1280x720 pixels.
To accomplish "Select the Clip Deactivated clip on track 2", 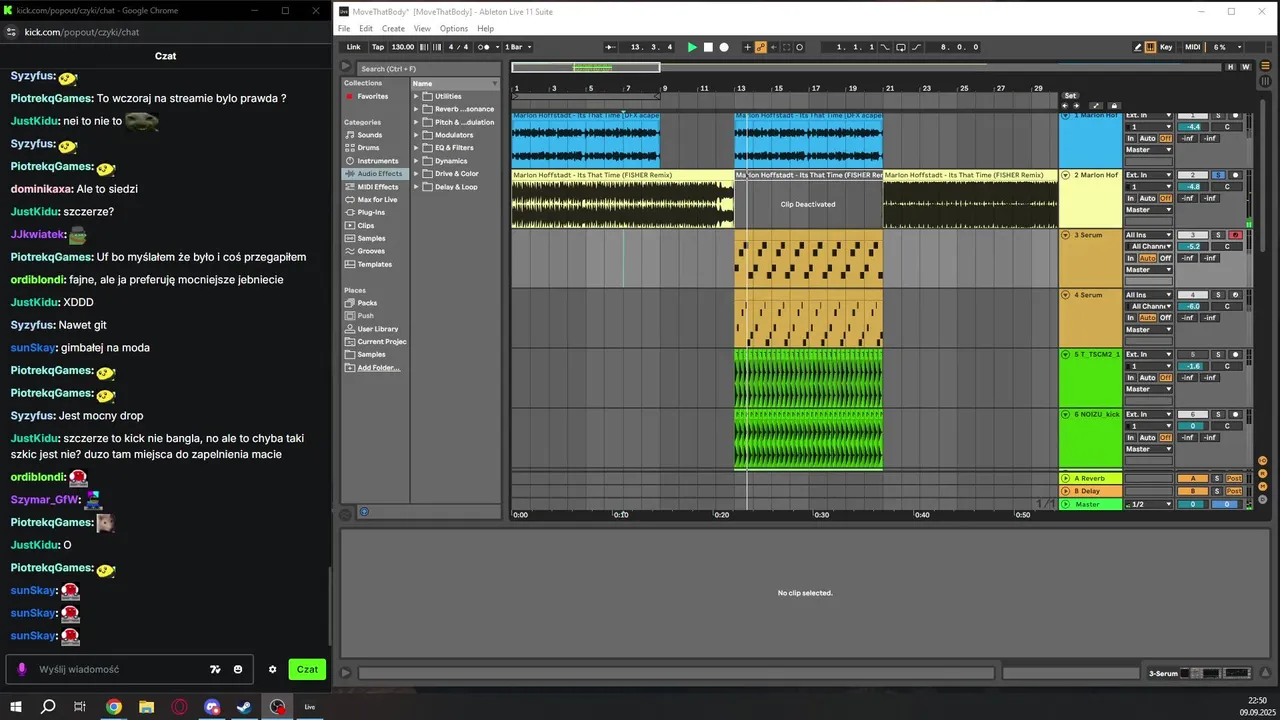I will pyautogui.click(x=808, y=199).
